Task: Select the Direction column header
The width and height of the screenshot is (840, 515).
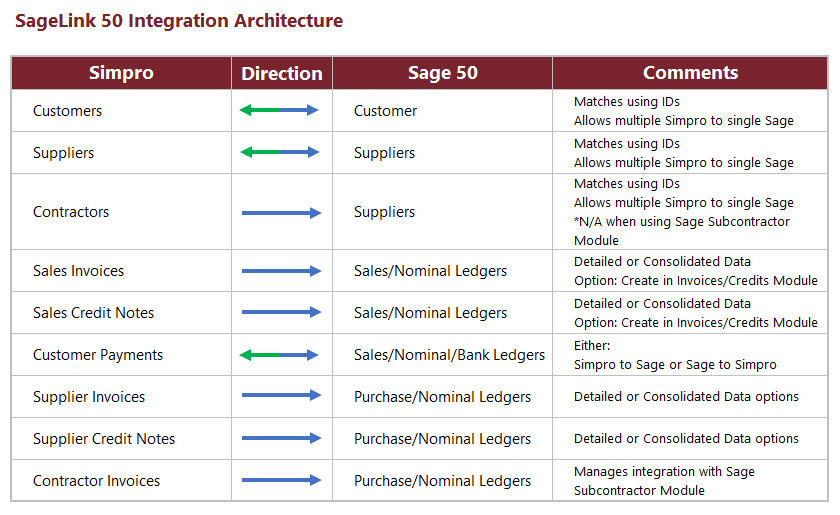Action: (282, 73)
